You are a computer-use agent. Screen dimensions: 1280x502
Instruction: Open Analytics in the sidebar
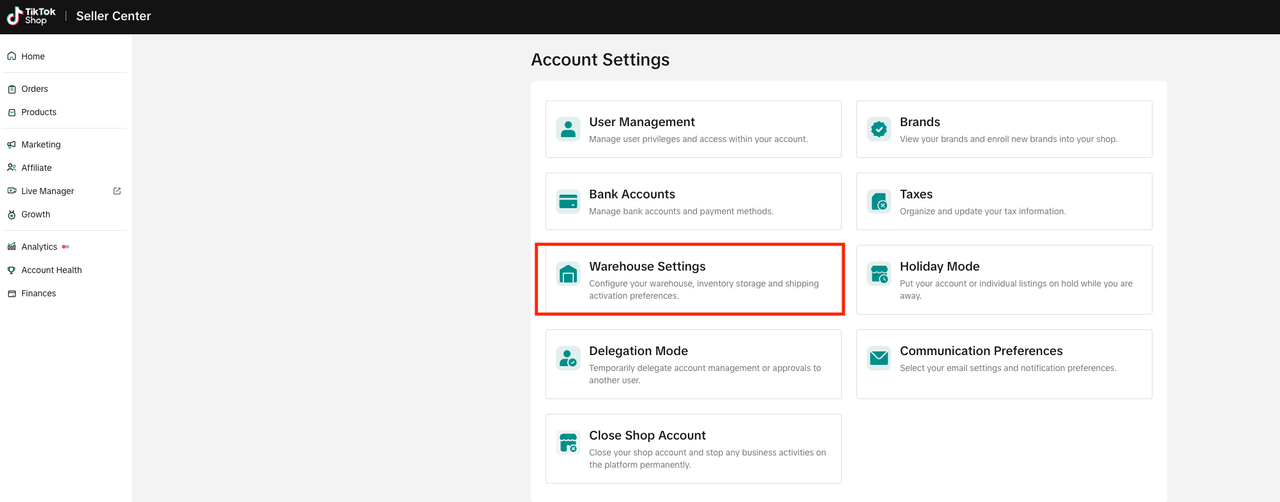click(x=39, y=247)
